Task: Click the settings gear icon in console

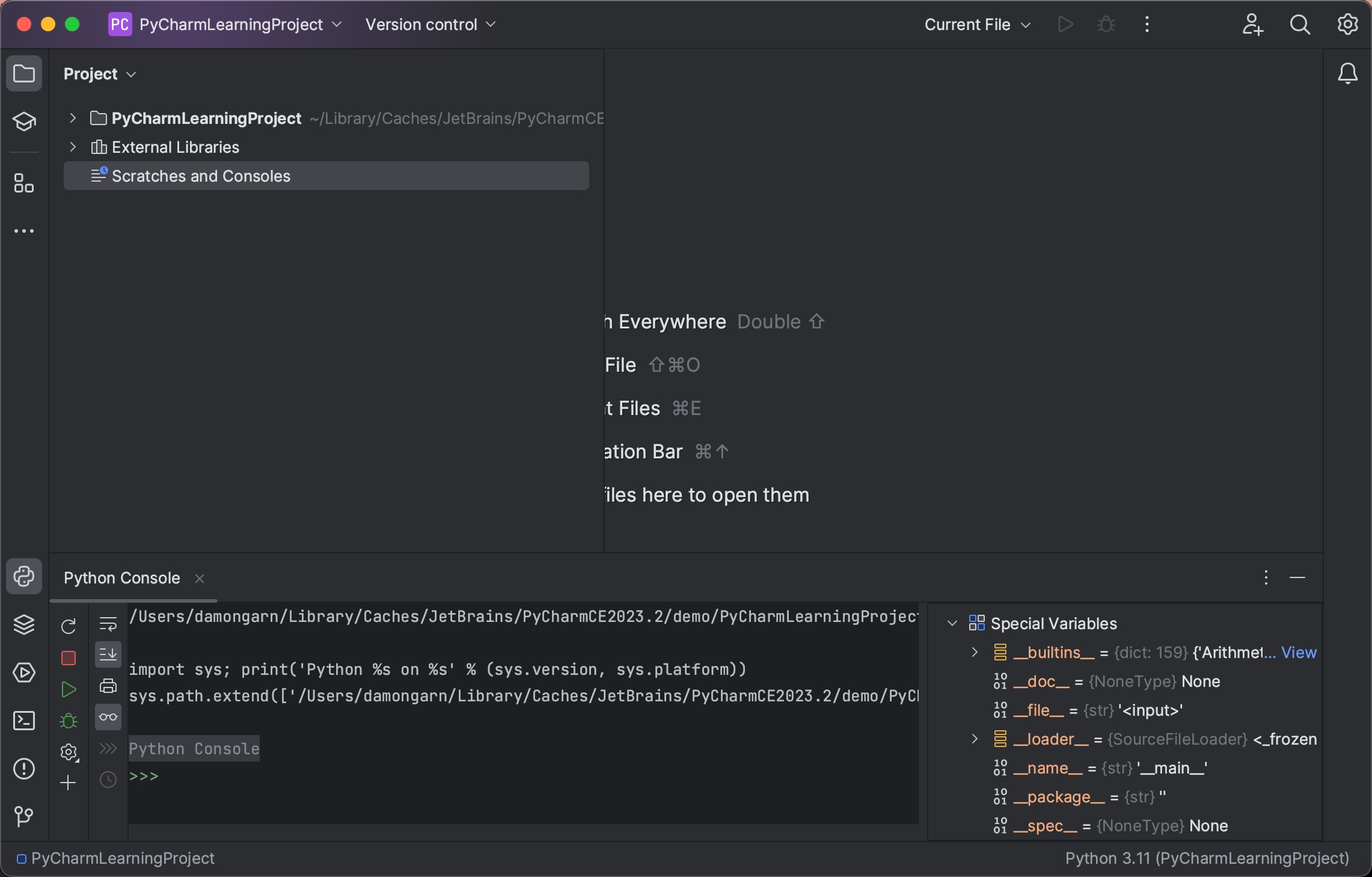Action: [68, 751]
